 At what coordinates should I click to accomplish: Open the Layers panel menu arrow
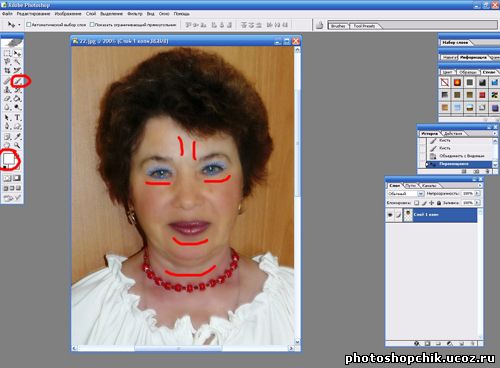[480, 185]
